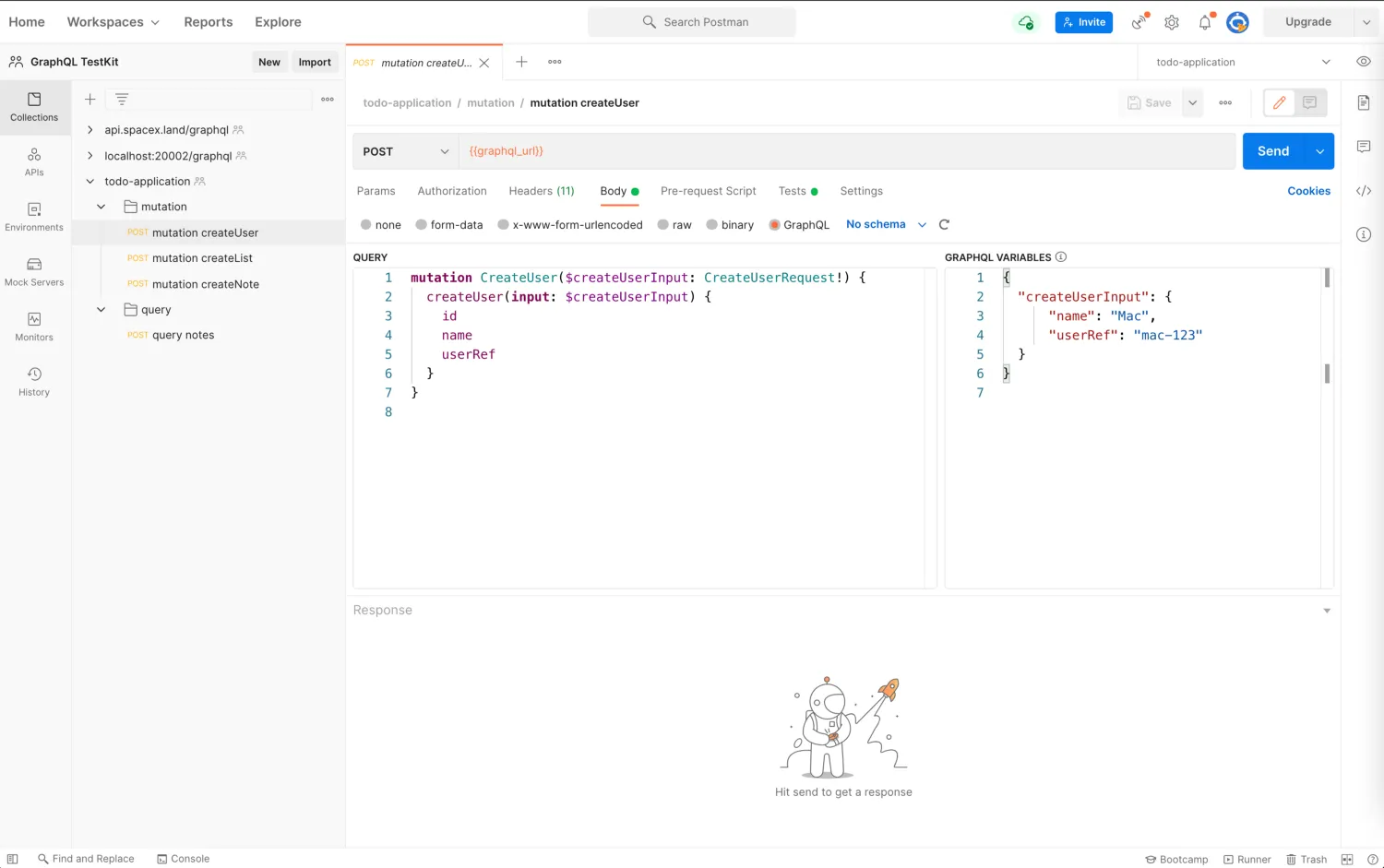1384x868 pixels.
Task: Open the Workspaces dropdown
Action: pyautogui.click(x=113, y=22)
